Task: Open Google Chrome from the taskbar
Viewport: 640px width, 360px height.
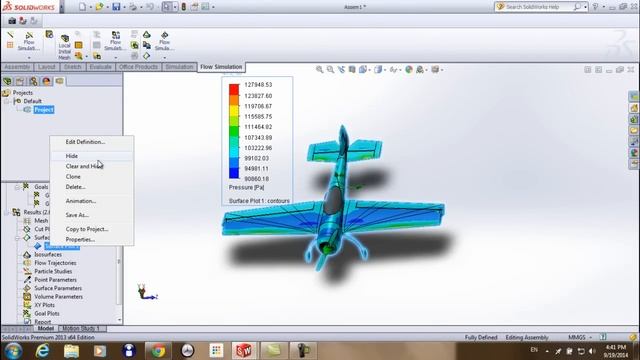Action: coord(158,351)
